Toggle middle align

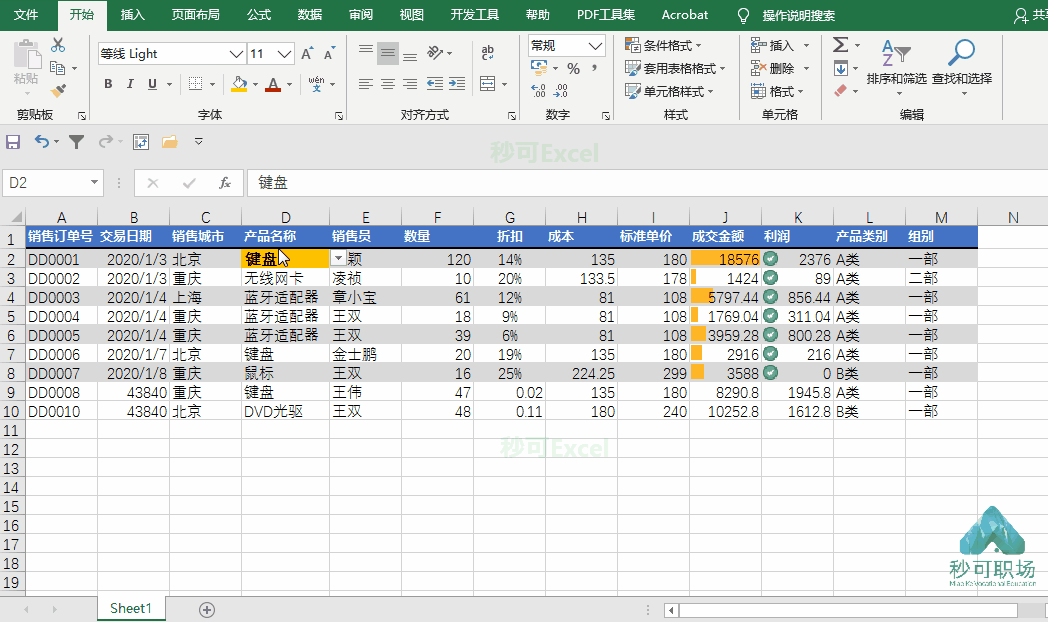point(388,53)
